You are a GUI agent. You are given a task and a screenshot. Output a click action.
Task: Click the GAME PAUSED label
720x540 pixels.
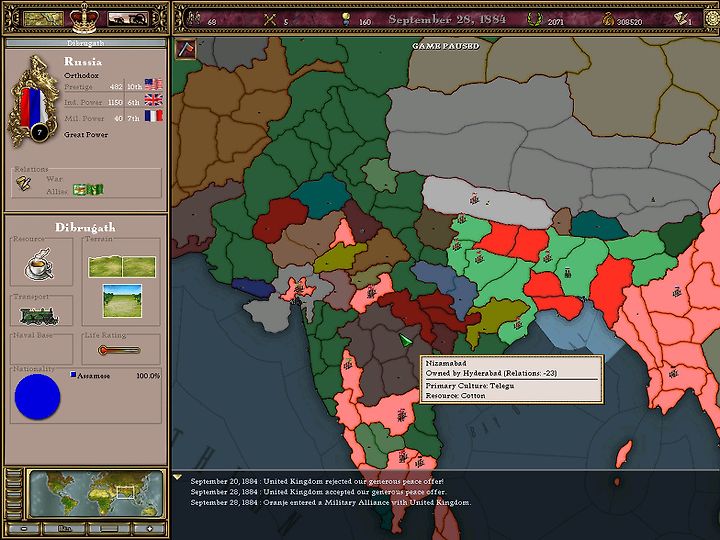pos(445,46)
